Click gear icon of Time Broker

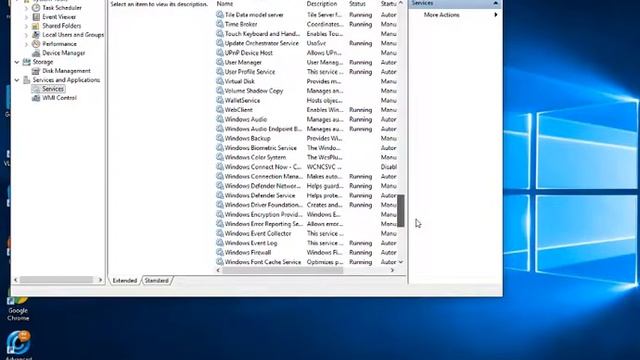pos(220,24)
